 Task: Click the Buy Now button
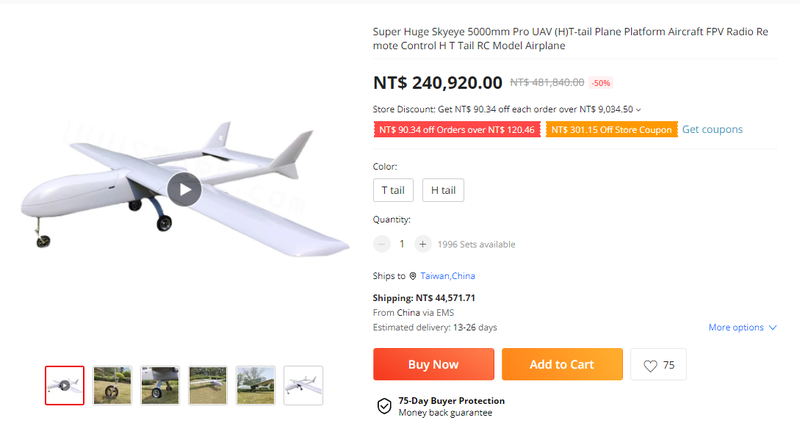coord(433,365)
